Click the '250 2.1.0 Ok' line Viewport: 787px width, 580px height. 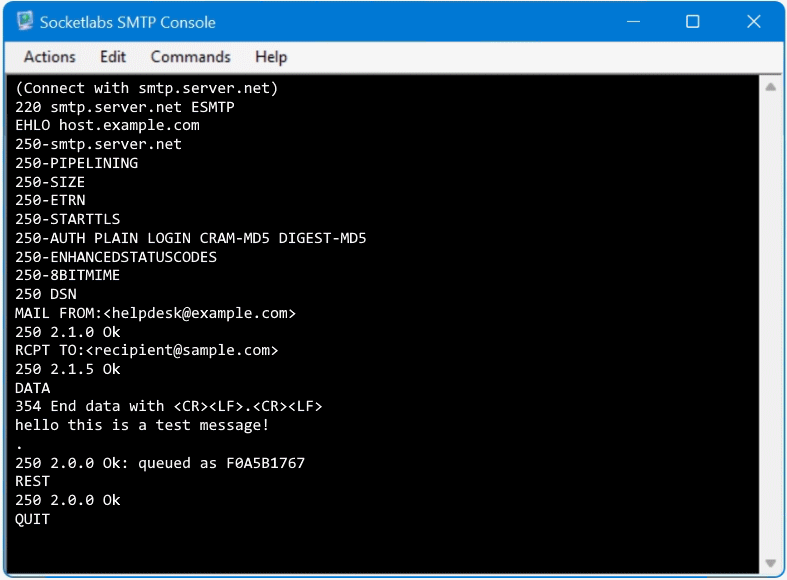point(68,332)
